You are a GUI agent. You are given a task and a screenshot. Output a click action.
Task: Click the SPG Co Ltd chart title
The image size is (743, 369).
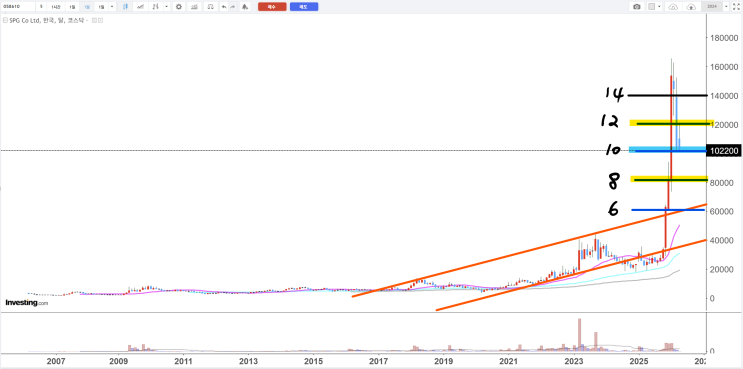pyautogui.click(x=46, y=20)
